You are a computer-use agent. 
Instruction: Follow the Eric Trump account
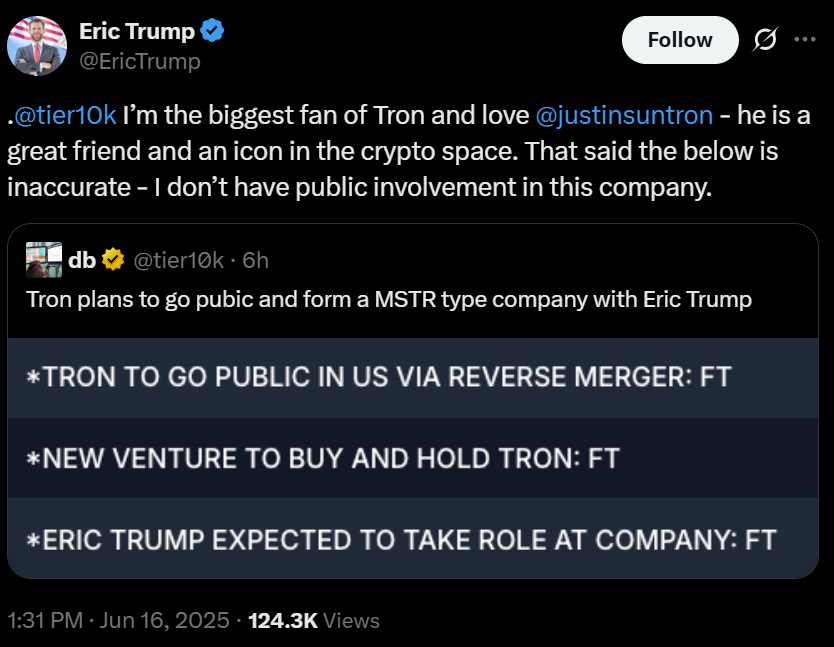(x=680, y=40)
